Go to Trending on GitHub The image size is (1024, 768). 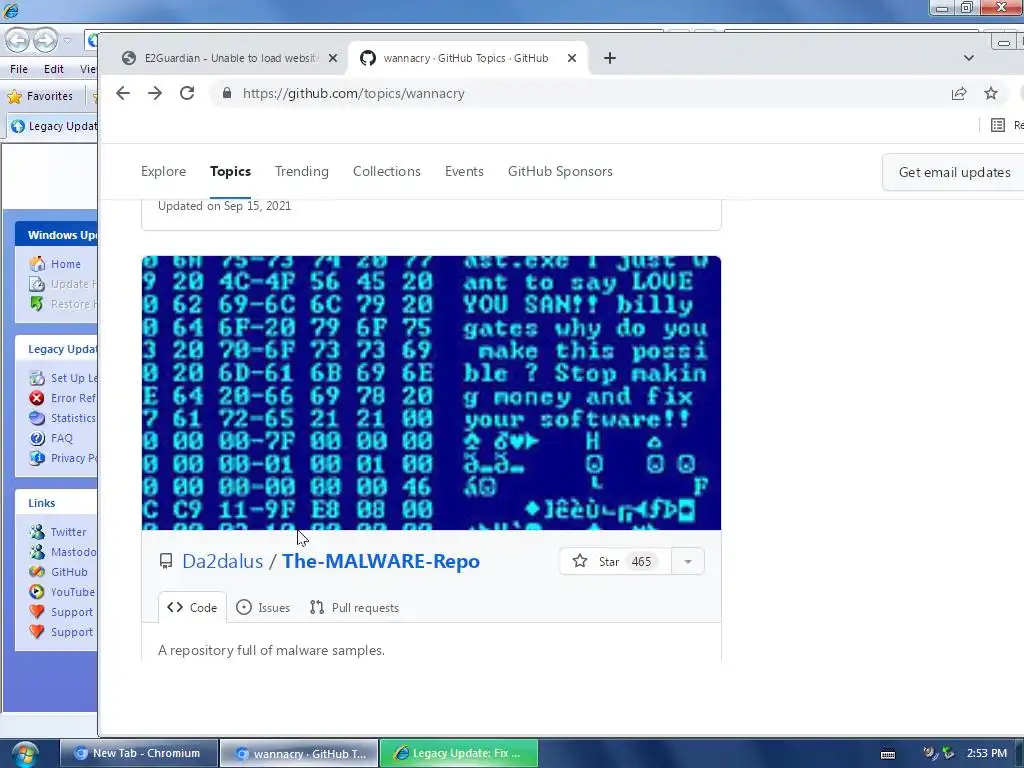[302, 171]
